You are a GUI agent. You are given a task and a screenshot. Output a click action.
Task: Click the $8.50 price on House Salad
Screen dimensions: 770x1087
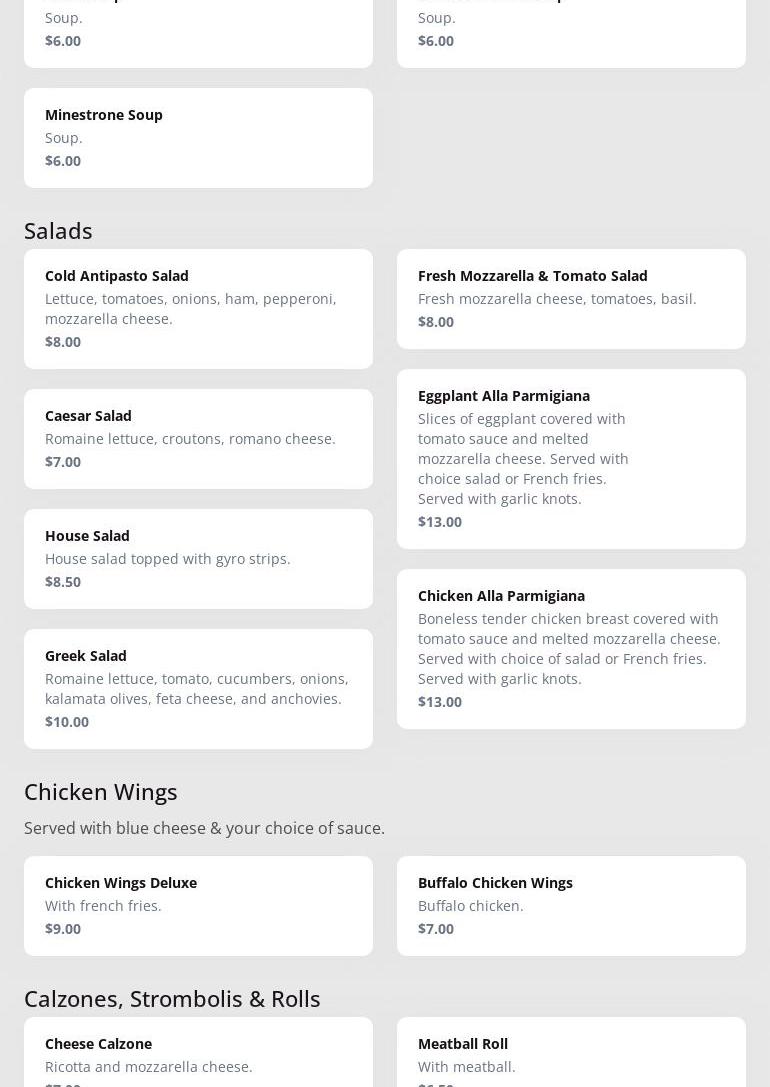tap(63, 581)
